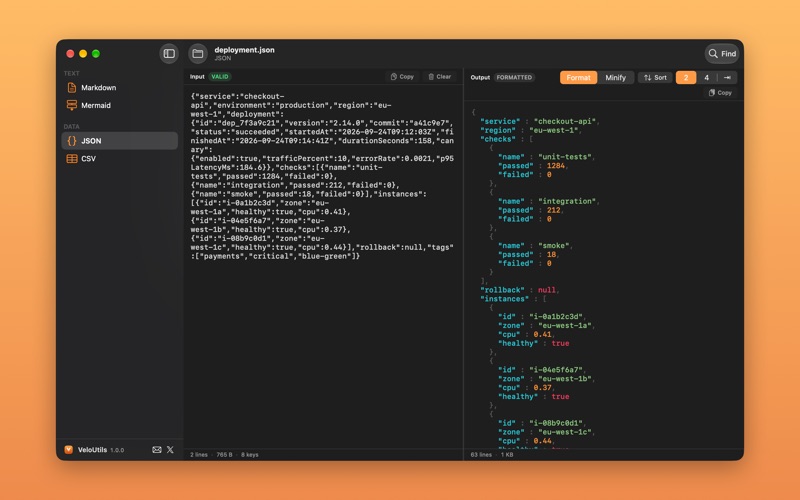
Task: Select CSV tool in the sidebar
Action: tap(119, 159)
